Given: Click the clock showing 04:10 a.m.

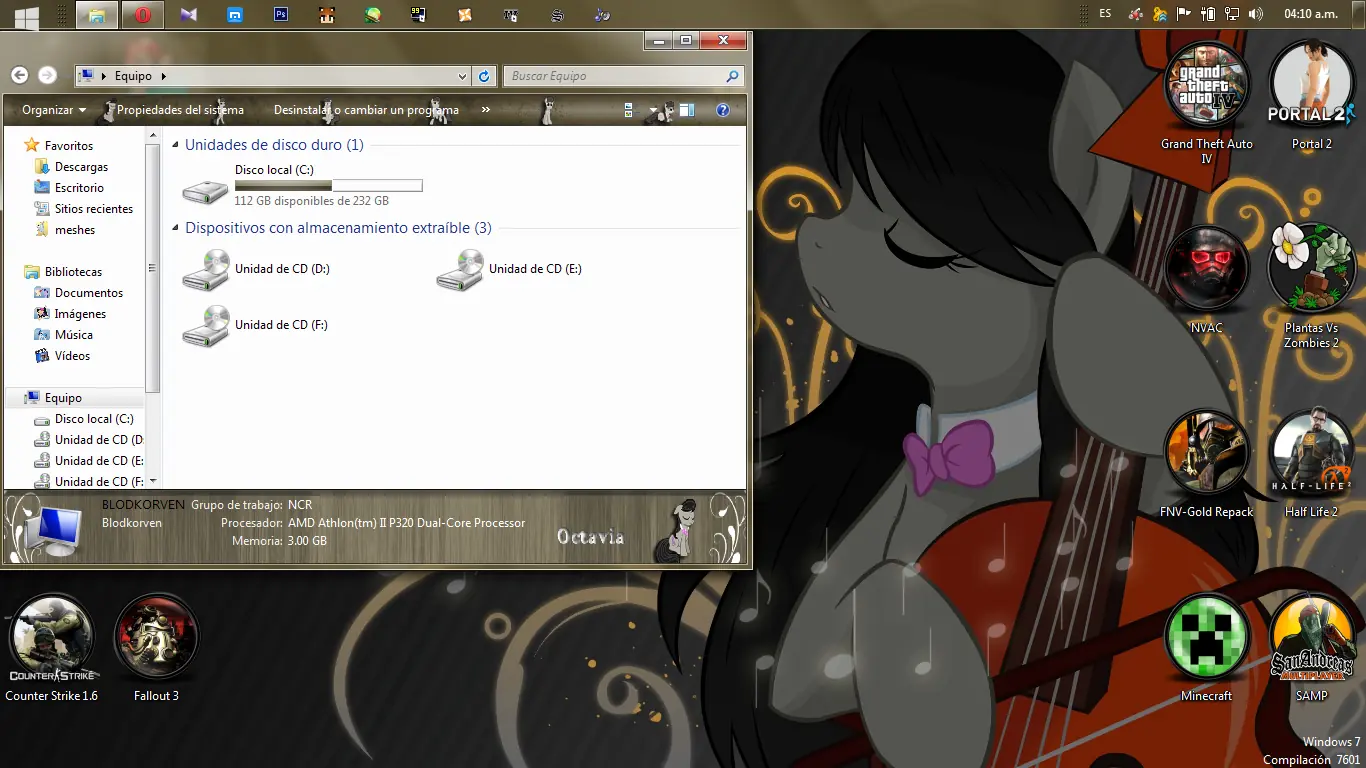Looking at the screenshot, I should point(1311,14).
